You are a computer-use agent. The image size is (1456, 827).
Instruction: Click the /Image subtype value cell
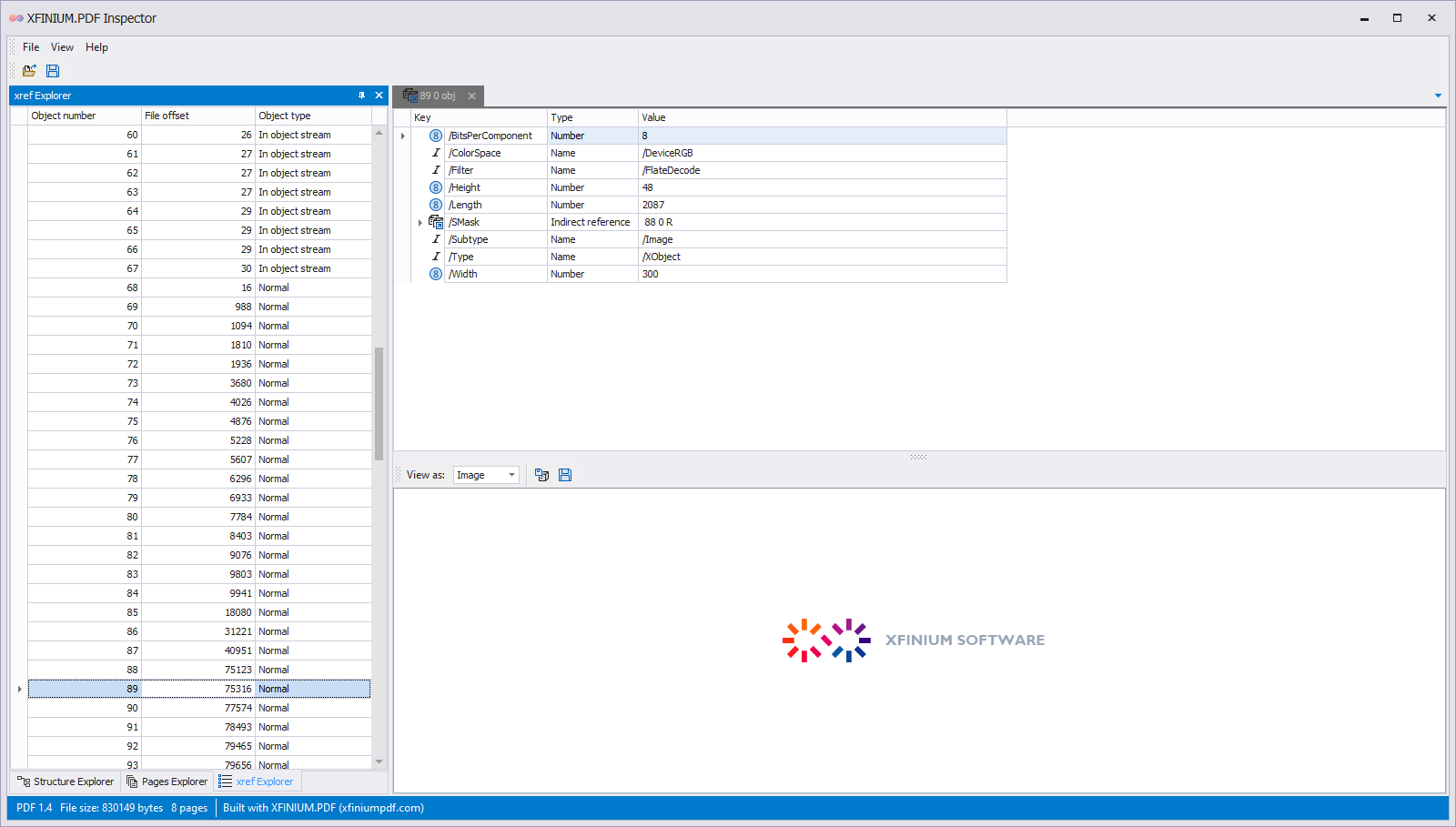tap(823, 239)
